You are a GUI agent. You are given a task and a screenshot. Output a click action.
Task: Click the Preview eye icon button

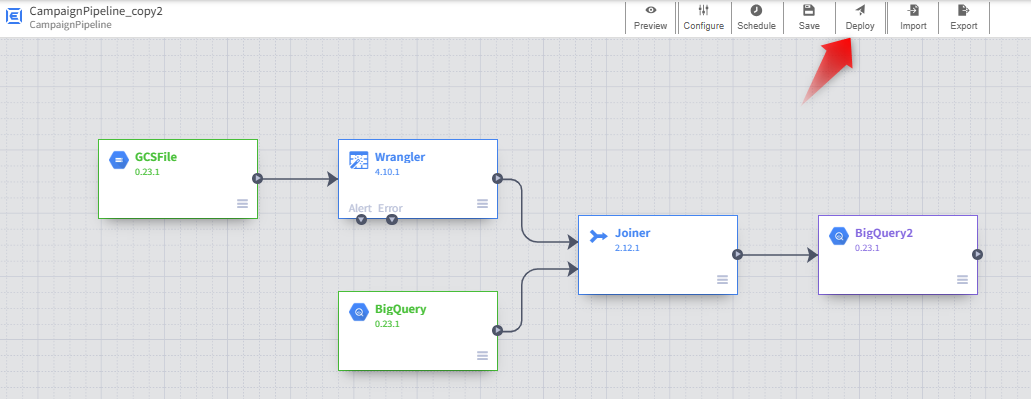[650, 18]
